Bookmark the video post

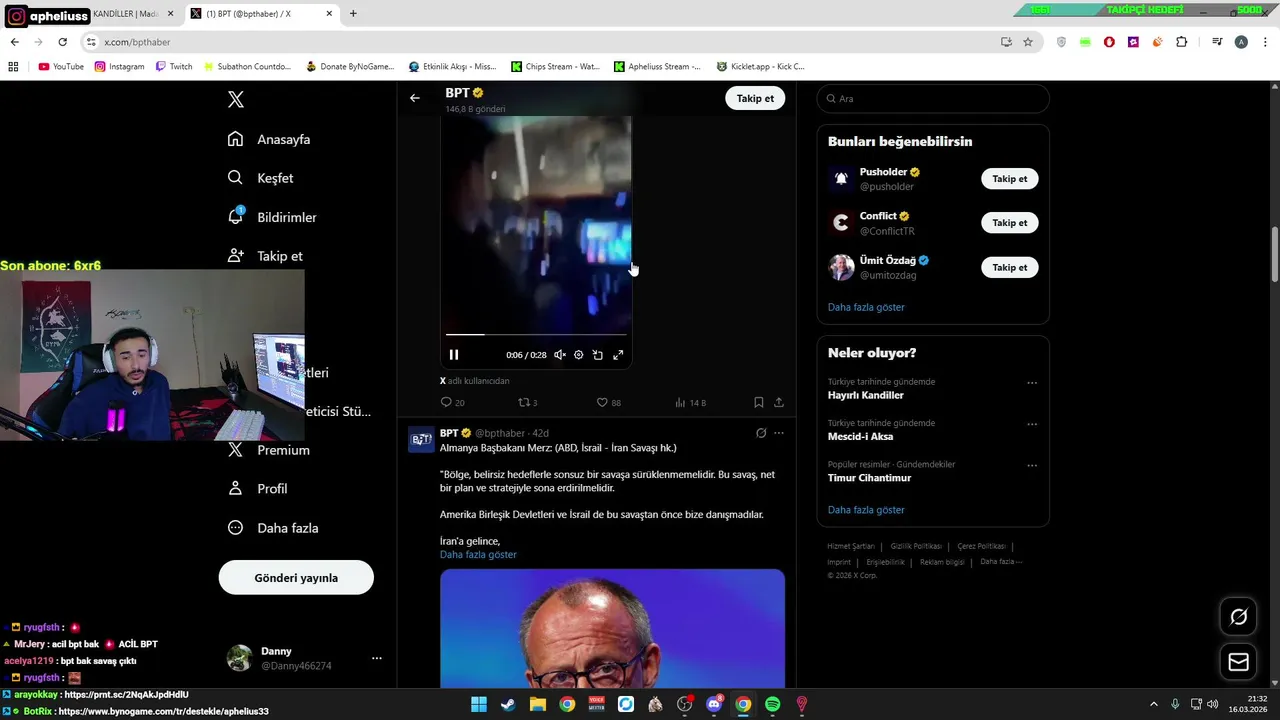coord(759,402)
